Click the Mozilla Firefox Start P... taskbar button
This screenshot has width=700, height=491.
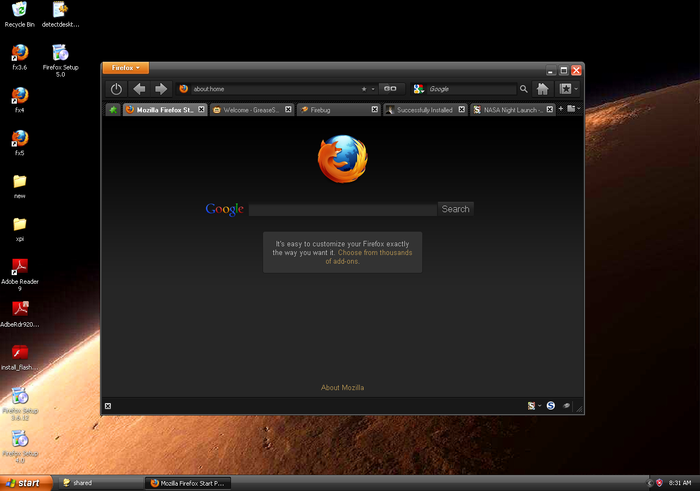[188, 483]
